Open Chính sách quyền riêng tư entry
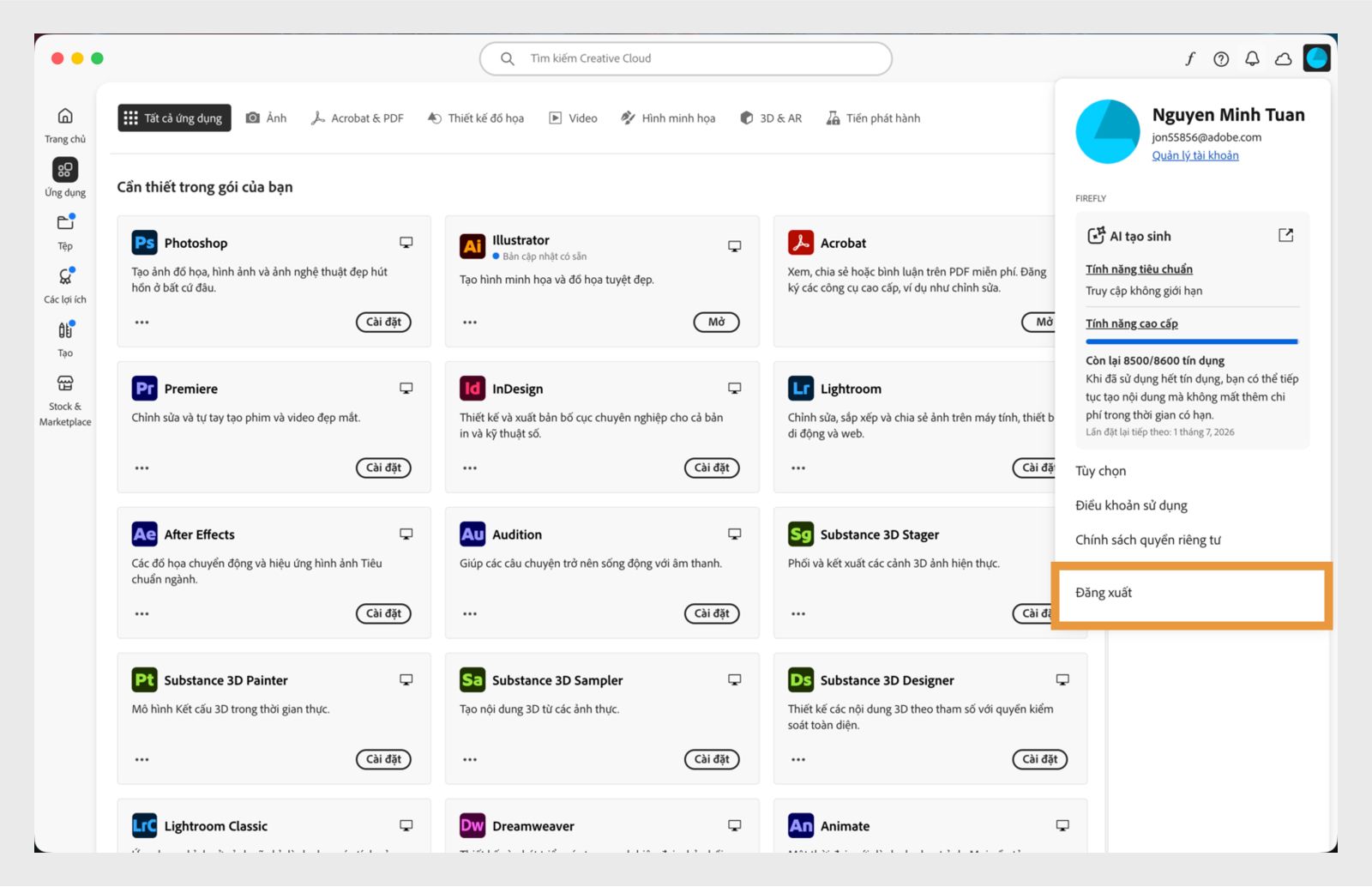 [x=1148, y=540]
